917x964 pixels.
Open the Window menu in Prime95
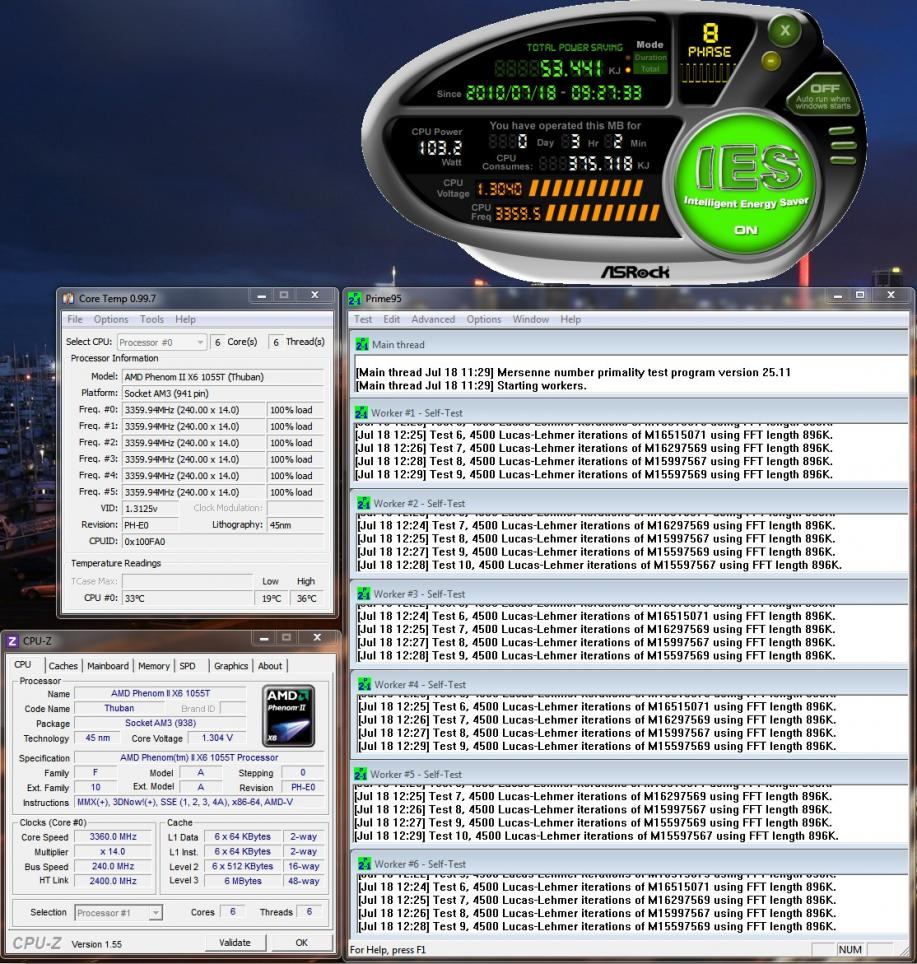pyautogui.click(x=530, y=319)
